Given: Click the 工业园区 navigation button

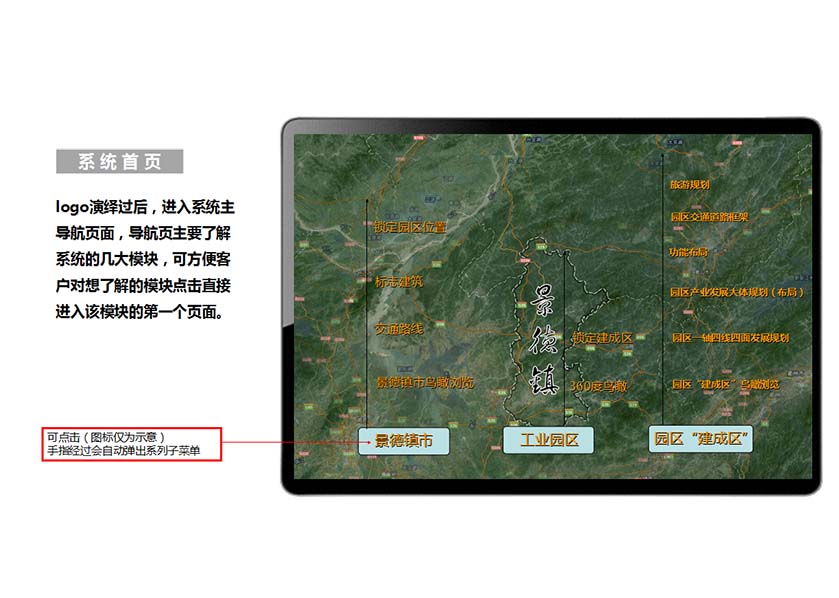Looking at the screenshot, I should pos(550,440).
